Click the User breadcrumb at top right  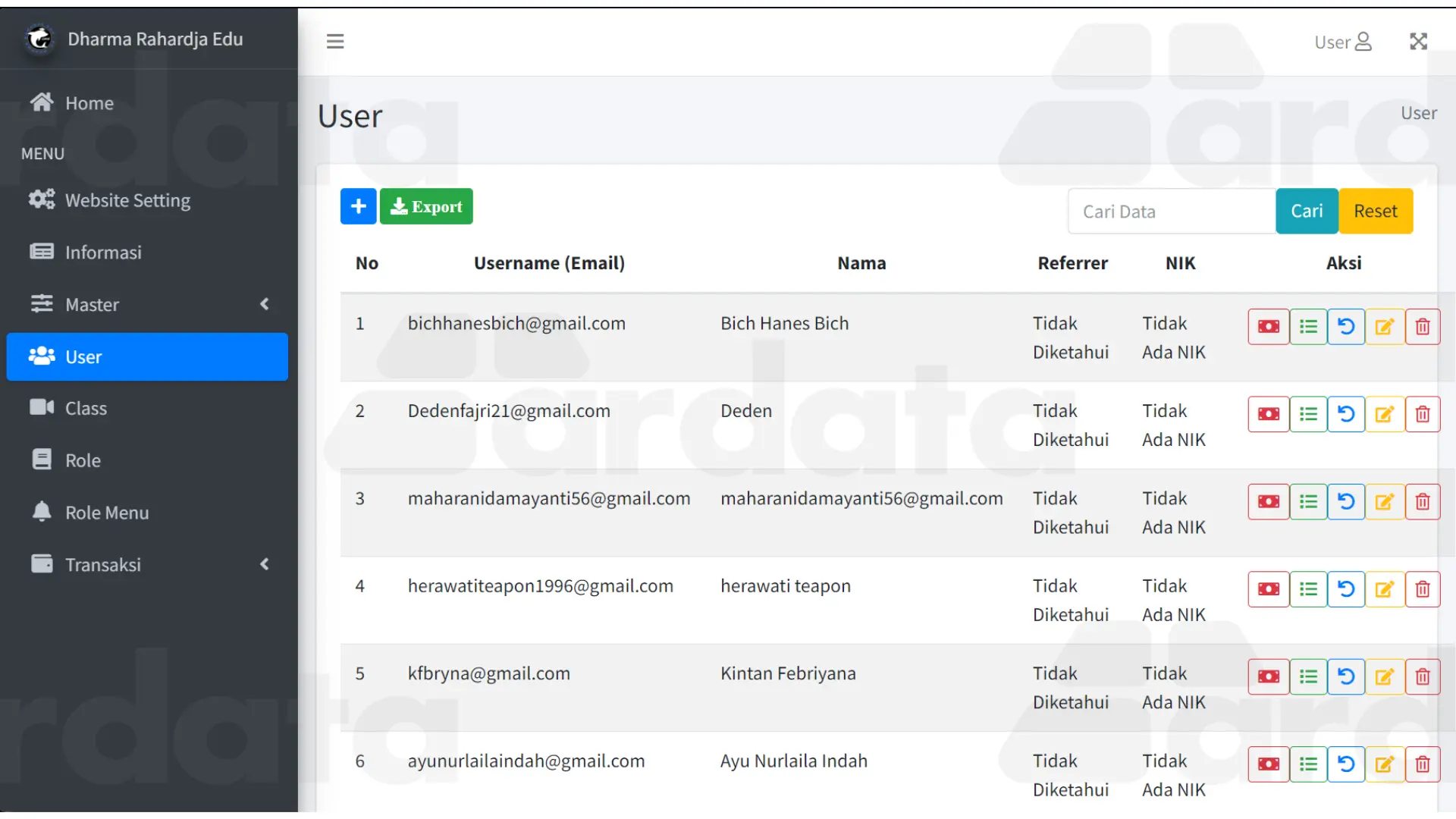[1418, 113]
